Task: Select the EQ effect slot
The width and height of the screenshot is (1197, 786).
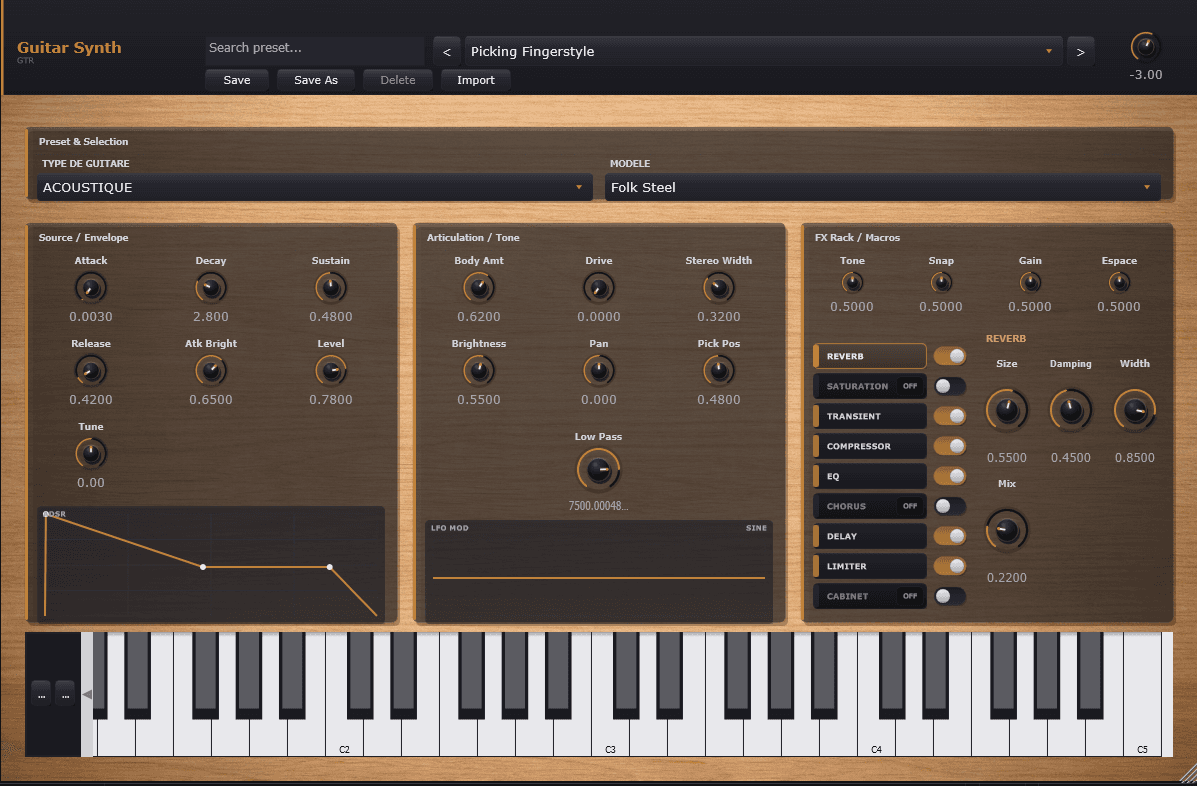Action: 870,476
